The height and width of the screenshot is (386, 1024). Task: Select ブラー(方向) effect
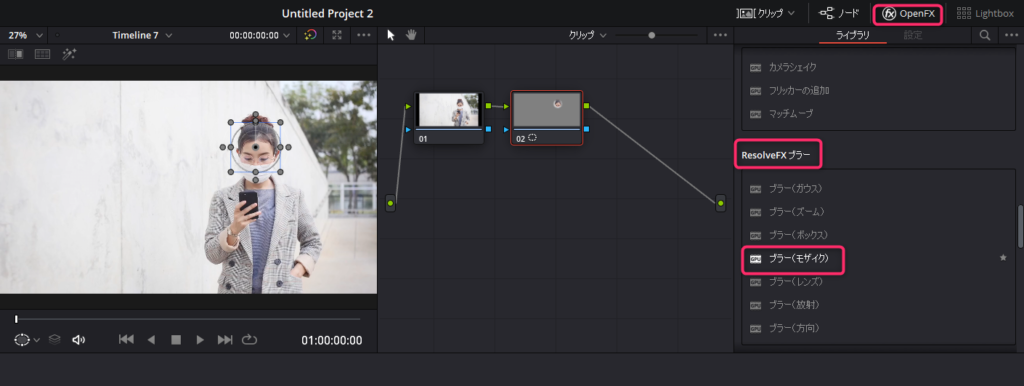pyautogui.click(x=793, y=328)
